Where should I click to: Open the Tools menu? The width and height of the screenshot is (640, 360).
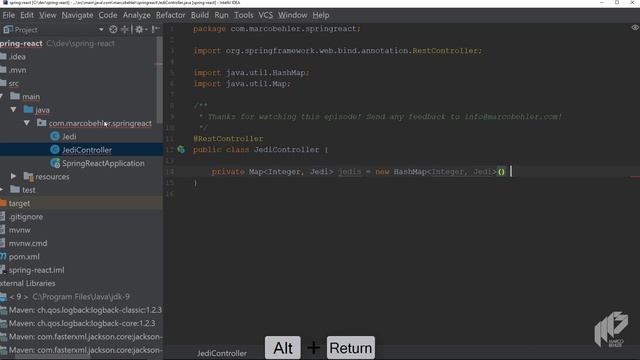(x=244, y=15)
